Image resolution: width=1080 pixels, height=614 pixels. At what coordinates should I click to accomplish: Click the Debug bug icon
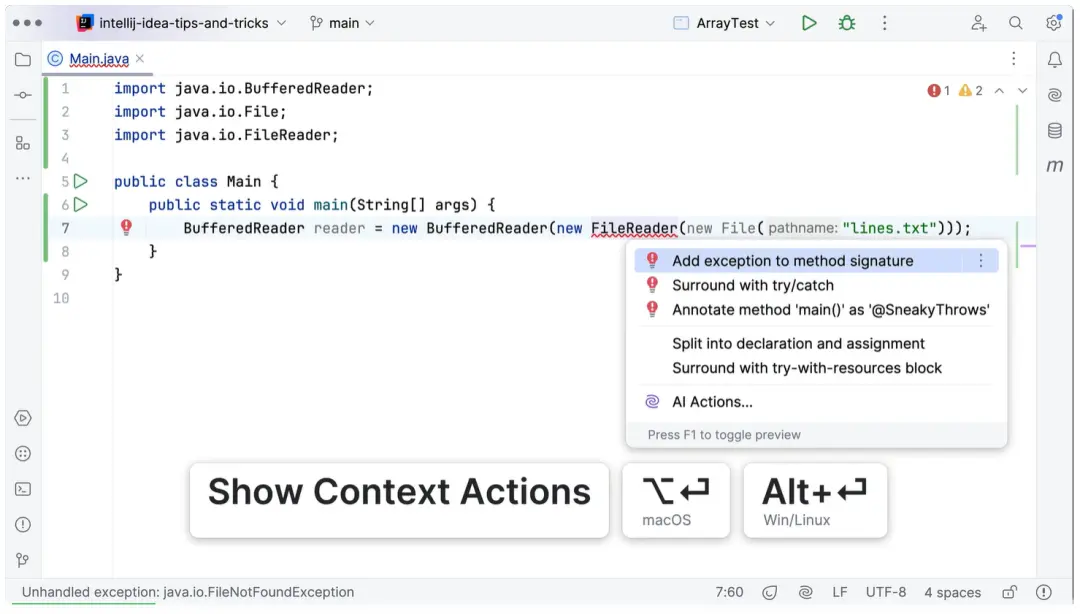(x=847, y=23)
